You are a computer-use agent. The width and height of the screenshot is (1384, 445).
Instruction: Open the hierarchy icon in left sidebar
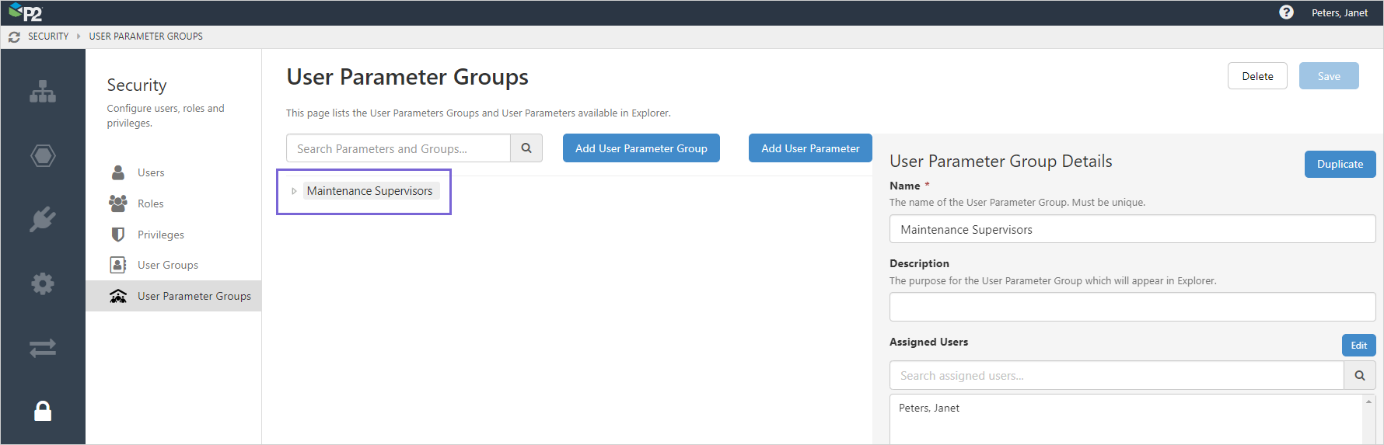tap(43, 92)
